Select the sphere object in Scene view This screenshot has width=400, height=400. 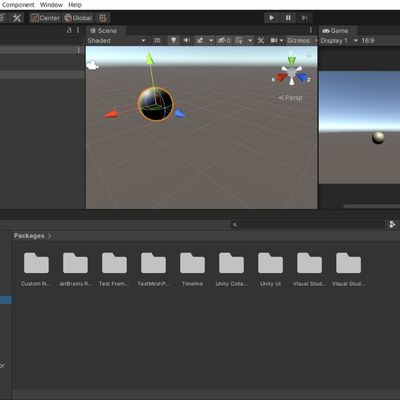point(156,104)
